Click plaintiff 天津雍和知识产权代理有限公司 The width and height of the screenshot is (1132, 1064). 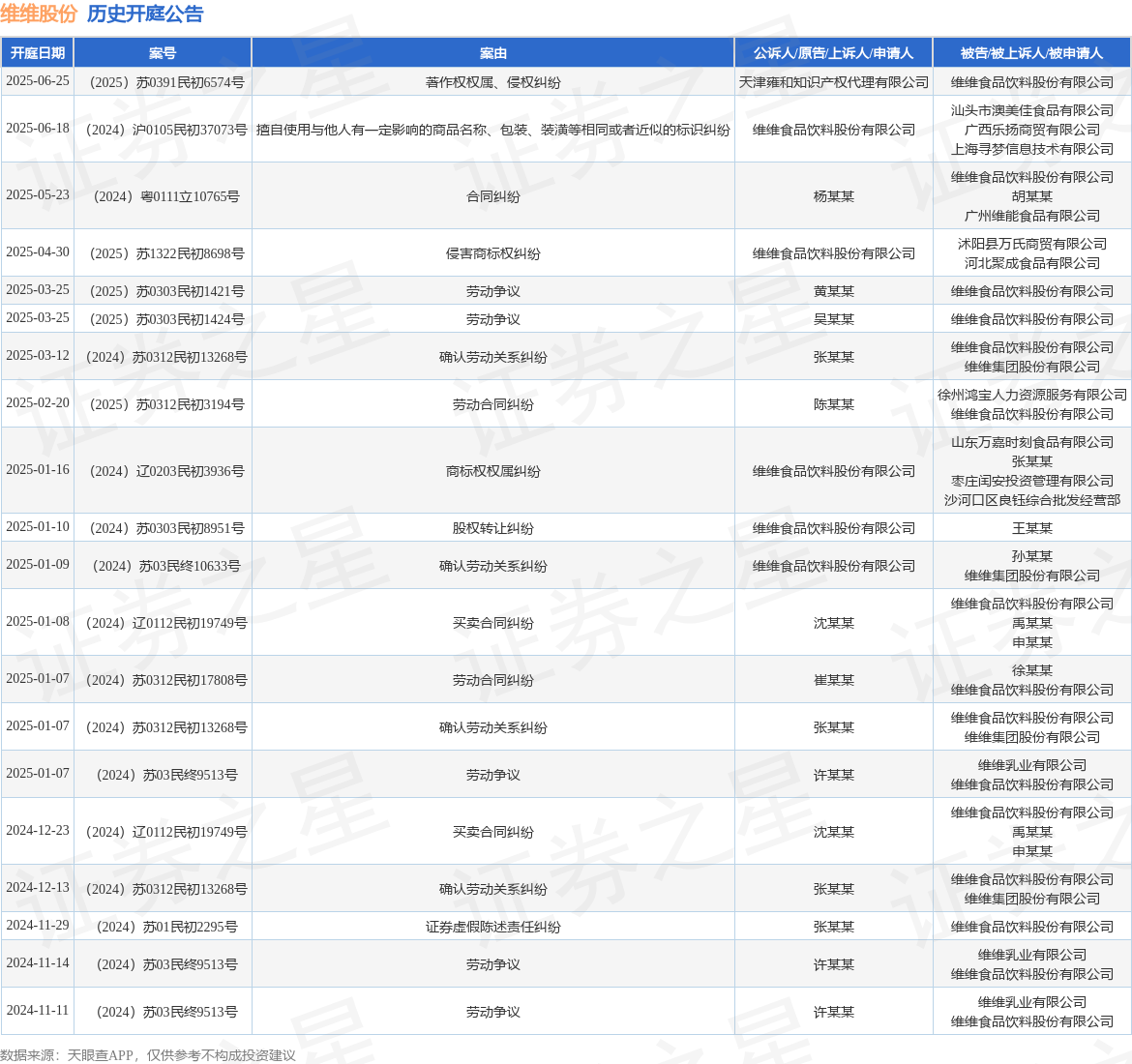point(834,83)
